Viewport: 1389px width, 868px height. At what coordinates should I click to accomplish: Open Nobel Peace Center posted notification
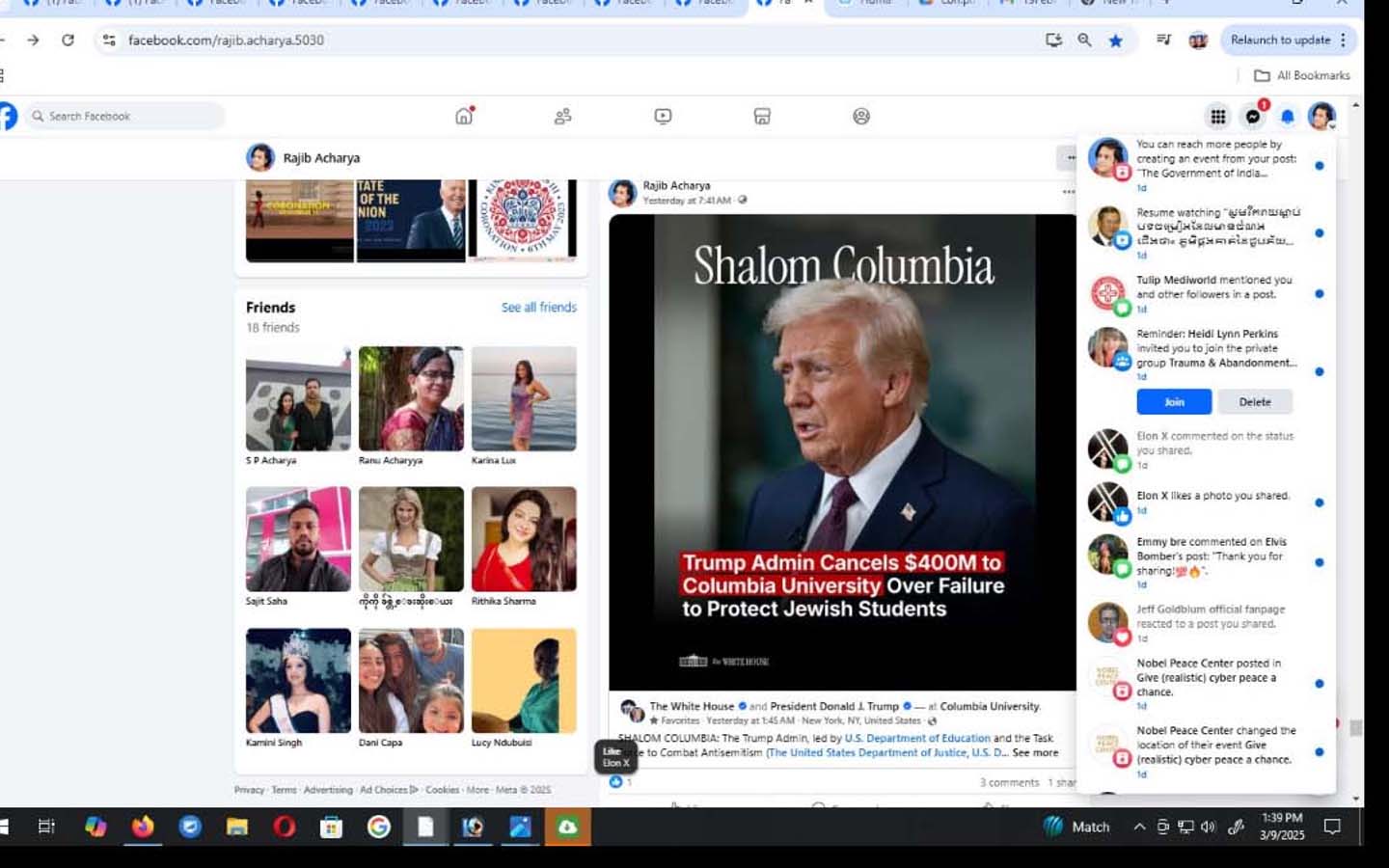[x=1206, y=683]
